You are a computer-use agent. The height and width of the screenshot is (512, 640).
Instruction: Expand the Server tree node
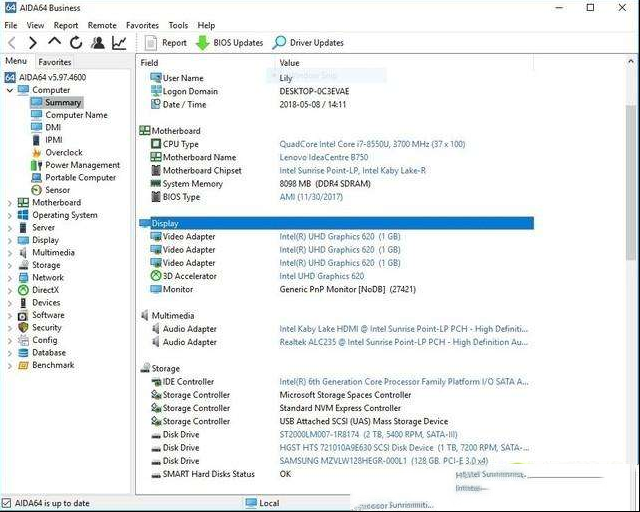[x=10, y=228]
